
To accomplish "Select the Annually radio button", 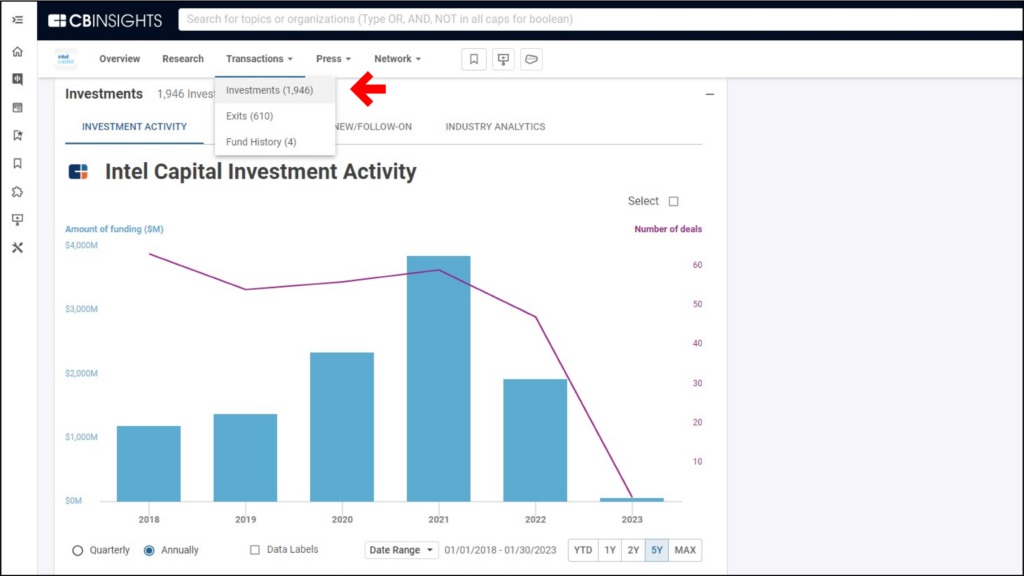I will (x=150, y=551).
